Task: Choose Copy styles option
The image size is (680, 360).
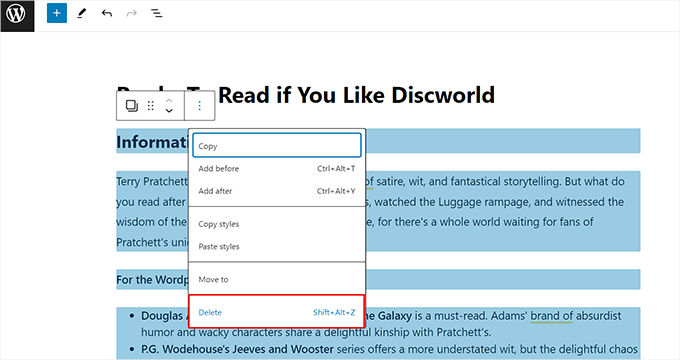Action: click(x=277, y=224)
